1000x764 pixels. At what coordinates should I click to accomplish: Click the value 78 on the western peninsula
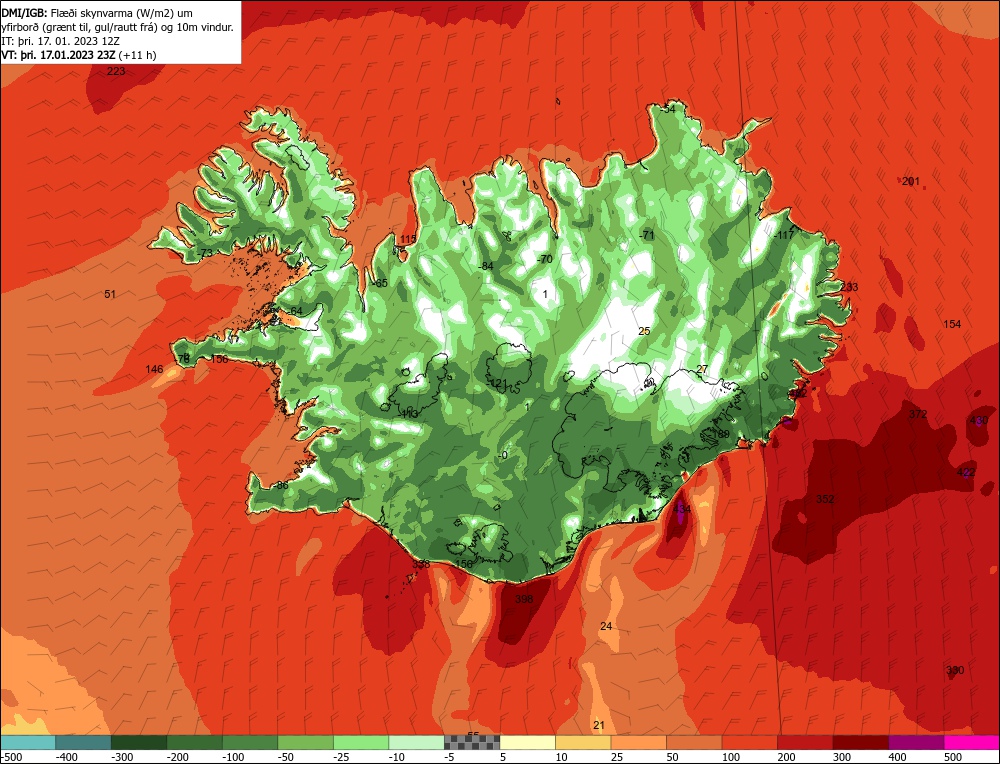184,358
